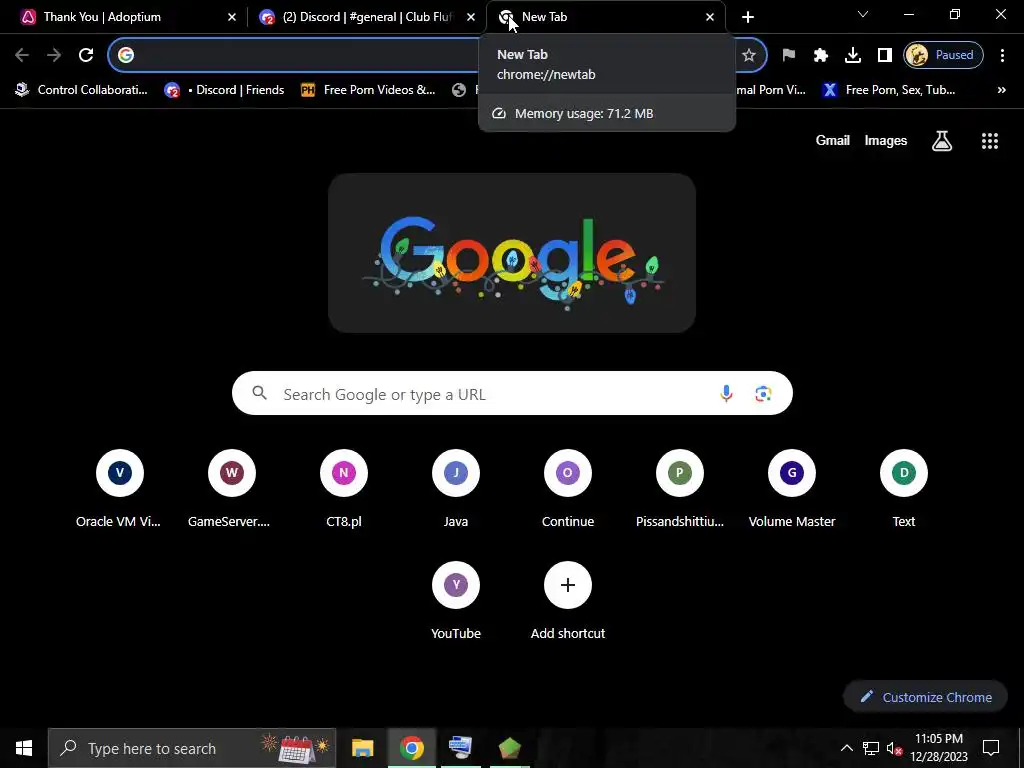1024x768 pixels.
Task: Open the Windows Start menu
Action: tap(24, 748)
